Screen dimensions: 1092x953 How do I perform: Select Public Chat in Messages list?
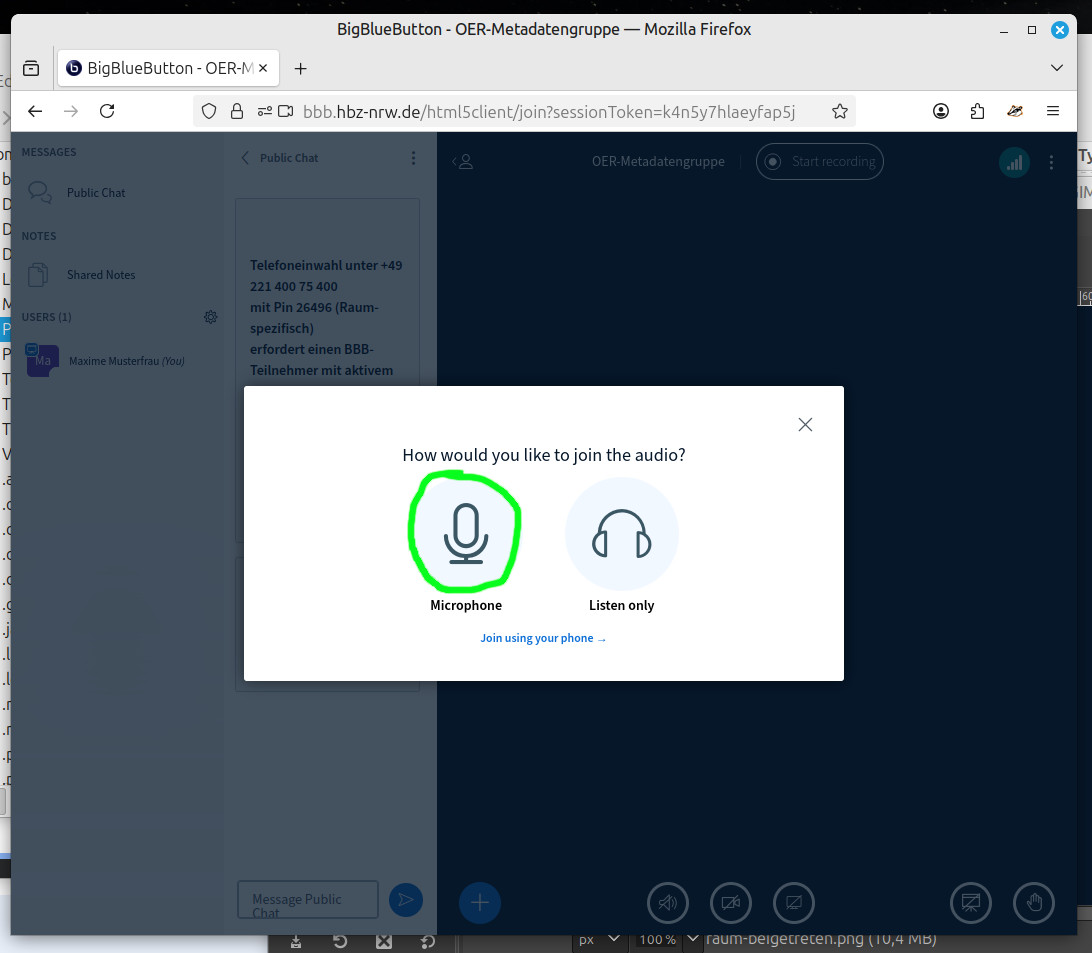96,193
